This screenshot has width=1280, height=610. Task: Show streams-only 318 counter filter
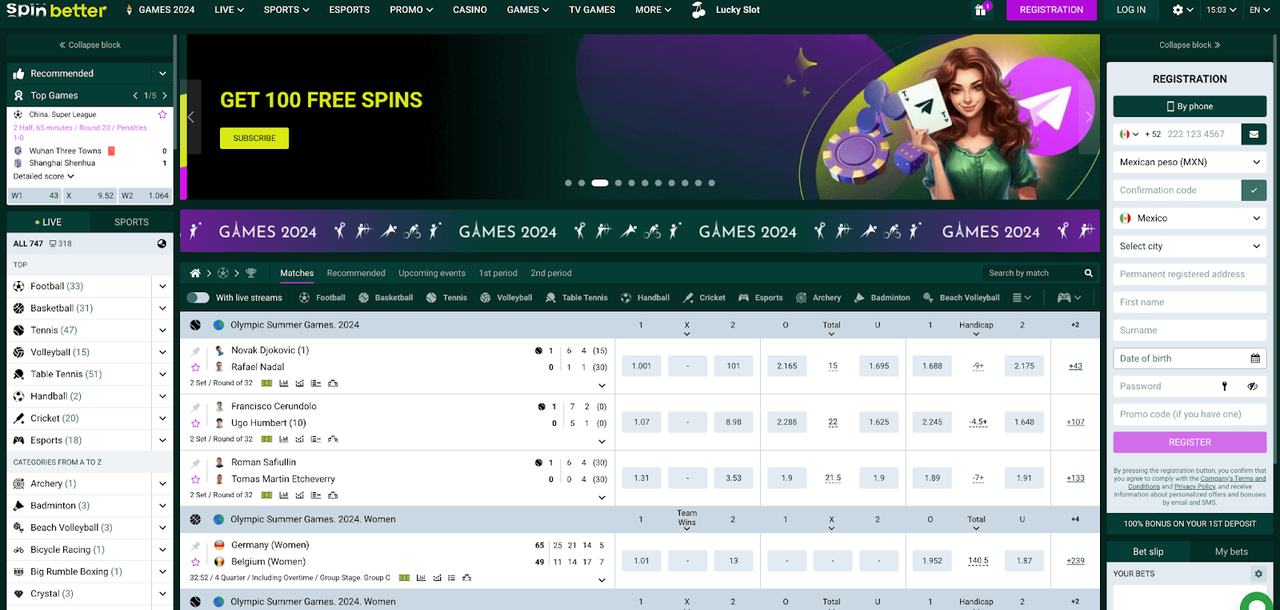pyautogui.click(x=60, y=244)
